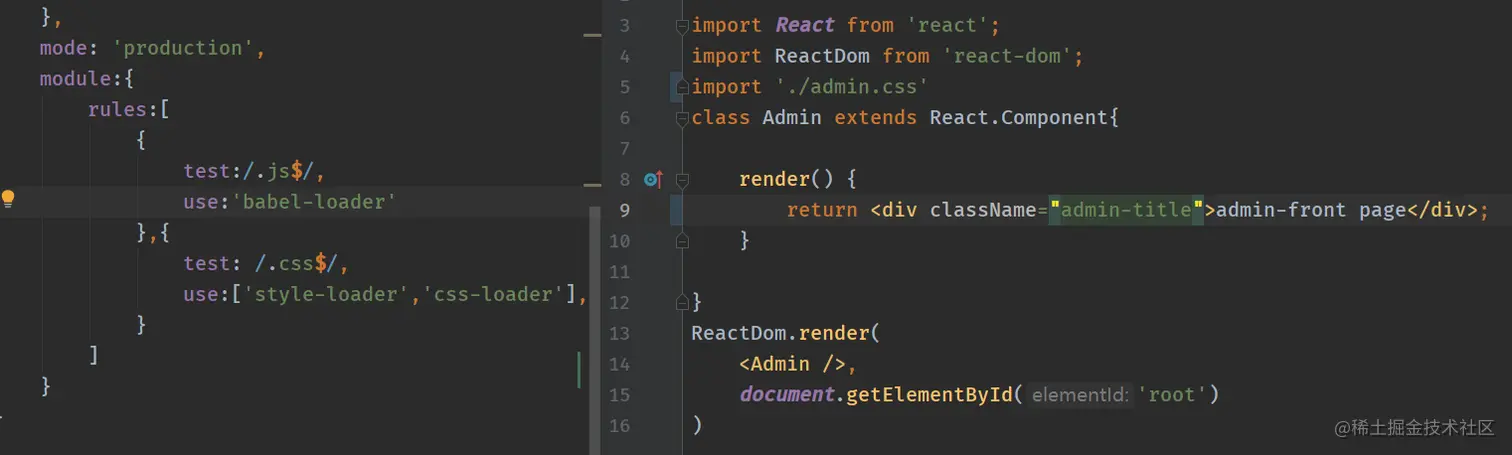Image resolution: width=1512 pixels, height=455 pixels.
Task: Click the override gutter icon beside render()
Action: 654,180
